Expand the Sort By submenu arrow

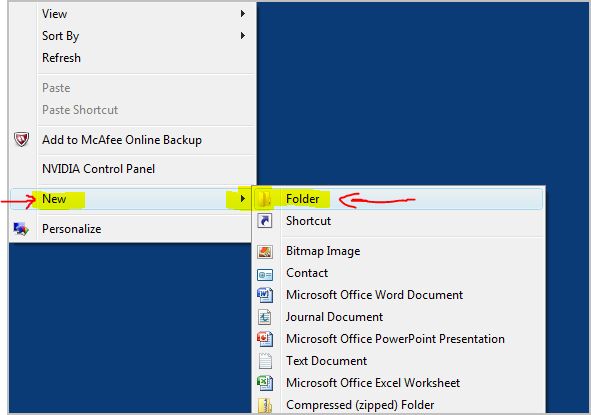243,36
